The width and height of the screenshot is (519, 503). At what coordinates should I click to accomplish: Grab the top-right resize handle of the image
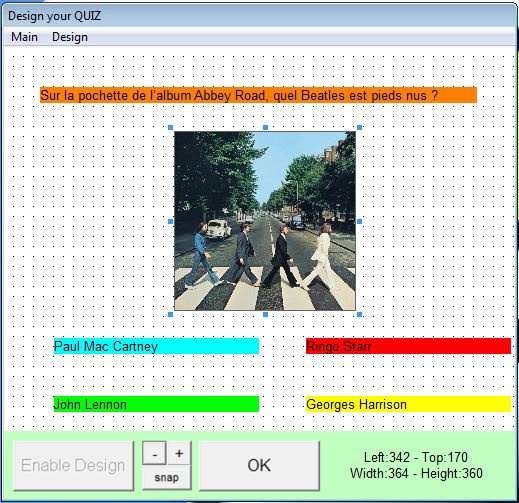point(359,127)
